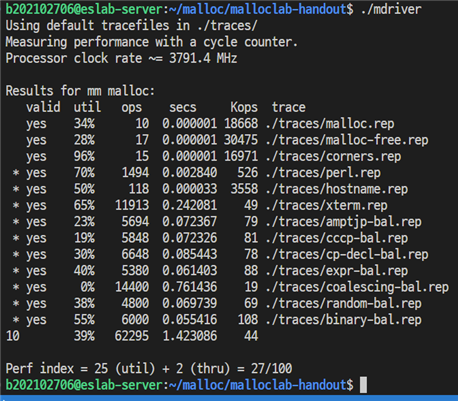Image resolution: width=458 pixels, height=401 pixels.
Task: Click the 'Kops' column header
Action: 244,107
